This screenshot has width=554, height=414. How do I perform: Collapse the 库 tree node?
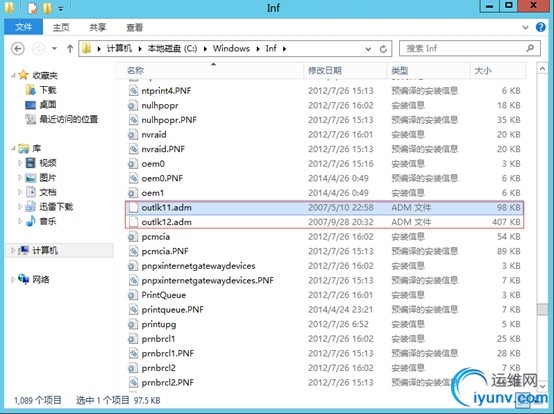tap(13, 148)
